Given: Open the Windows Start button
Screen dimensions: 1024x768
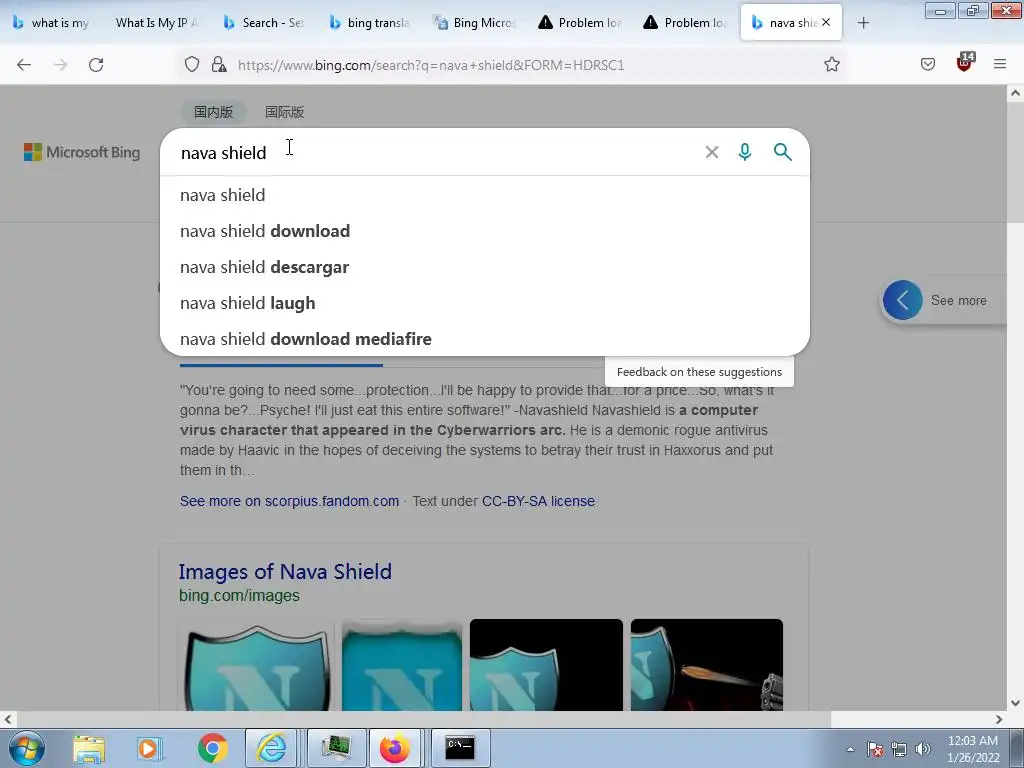Looking at the screenshot, I should coord(27,748).
